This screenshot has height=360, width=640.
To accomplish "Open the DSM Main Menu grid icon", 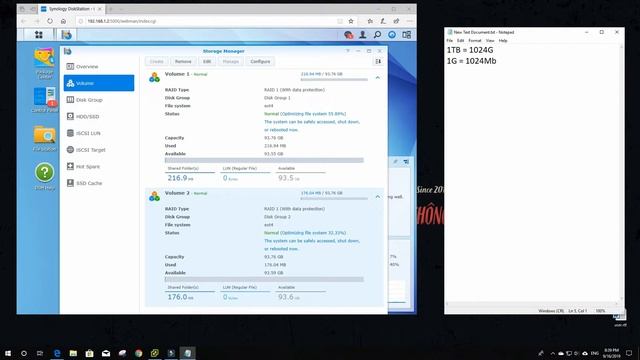I will tap(39, 35).
